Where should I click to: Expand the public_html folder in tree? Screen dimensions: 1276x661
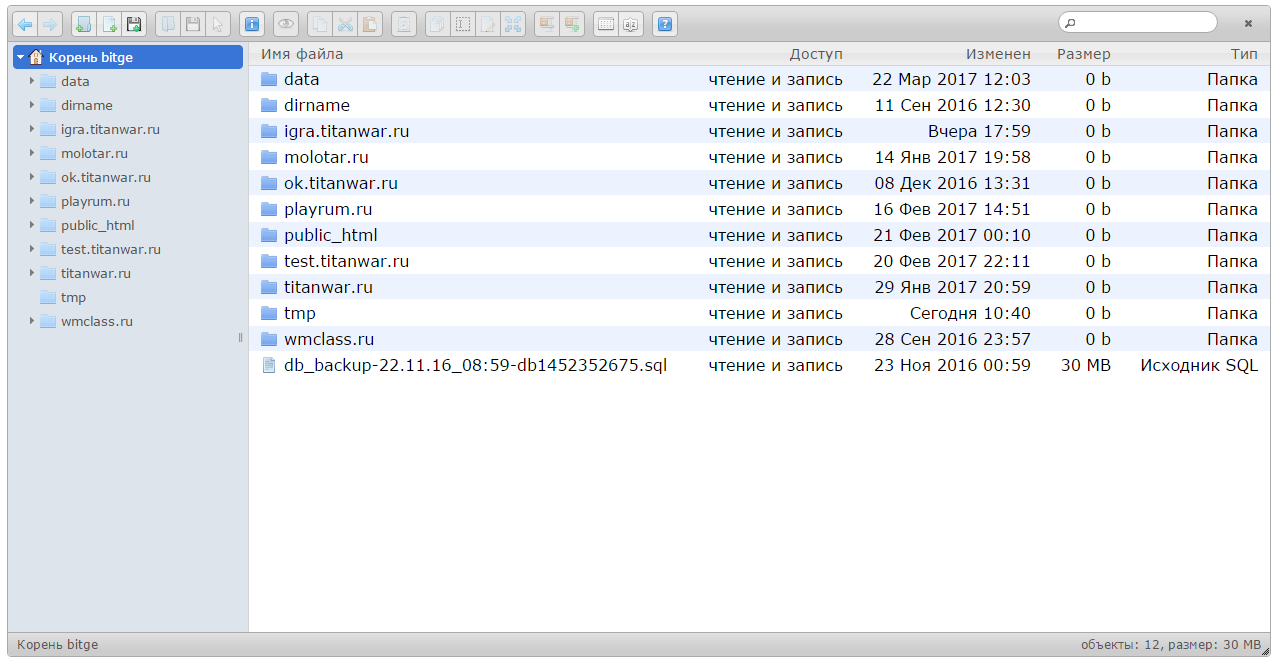(32, 225)
